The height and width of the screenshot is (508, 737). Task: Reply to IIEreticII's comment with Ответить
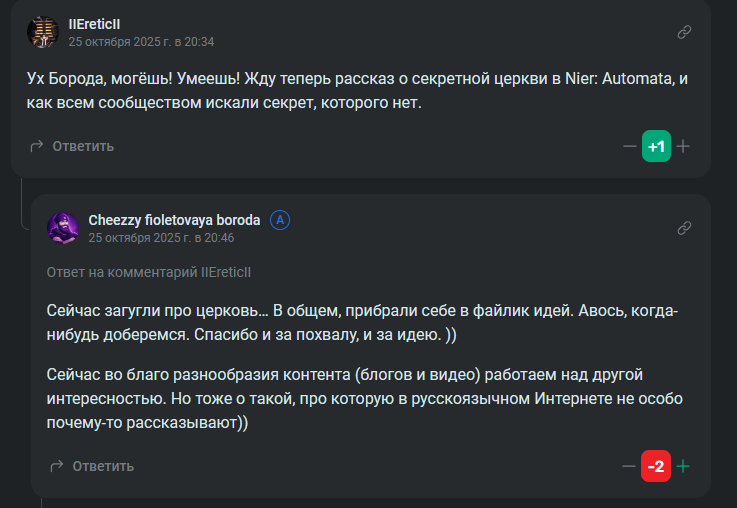click(x=72, y=146)
